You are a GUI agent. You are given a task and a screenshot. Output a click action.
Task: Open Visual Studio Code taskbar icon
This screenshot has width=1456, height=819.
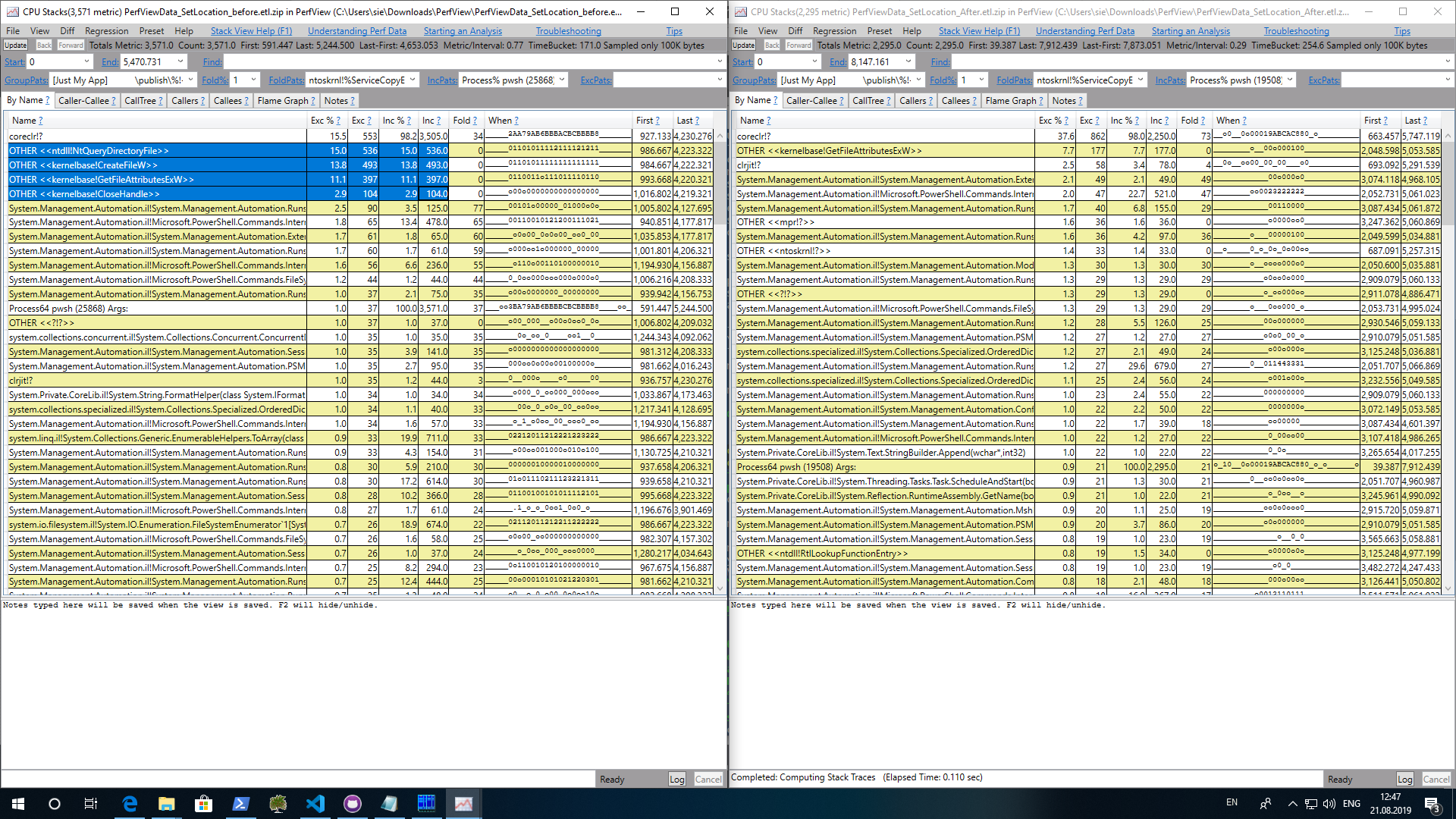(315, 804)
